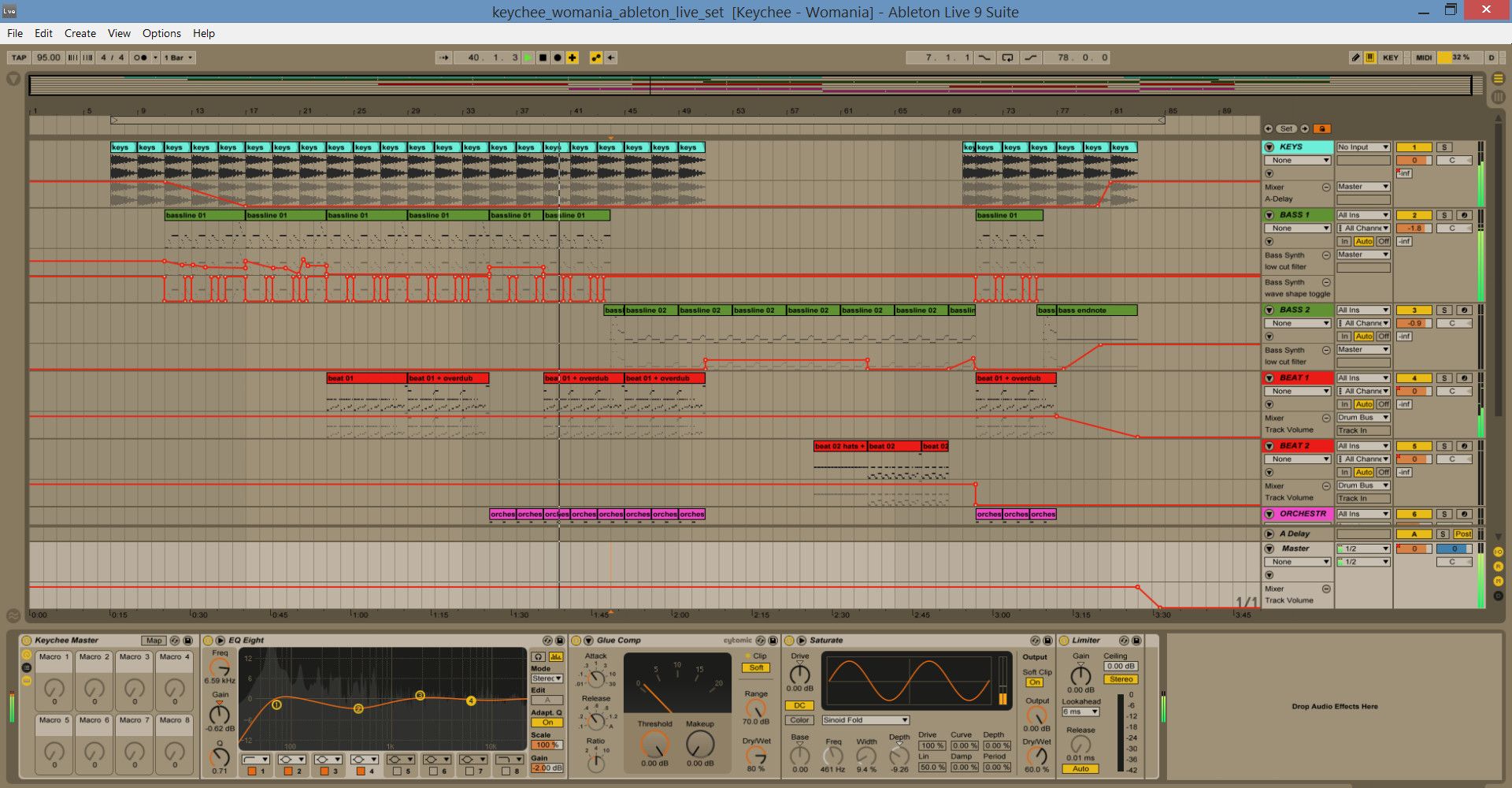Click the arrangement Loop switch
The width and height of the screenshot is (1512, 788).
pyautogui.click(x=1007, y=58)
